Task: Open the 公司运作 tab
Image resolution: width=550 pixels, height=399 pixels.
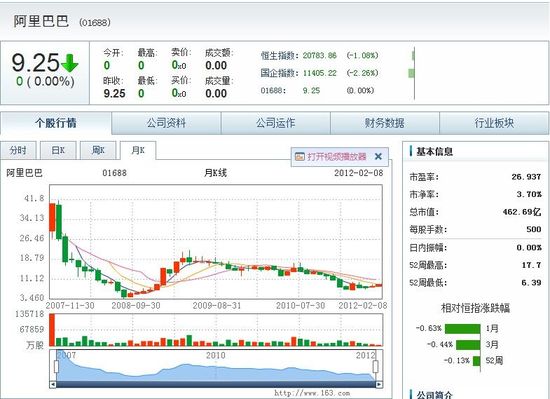Action: (x=276, y=123)
